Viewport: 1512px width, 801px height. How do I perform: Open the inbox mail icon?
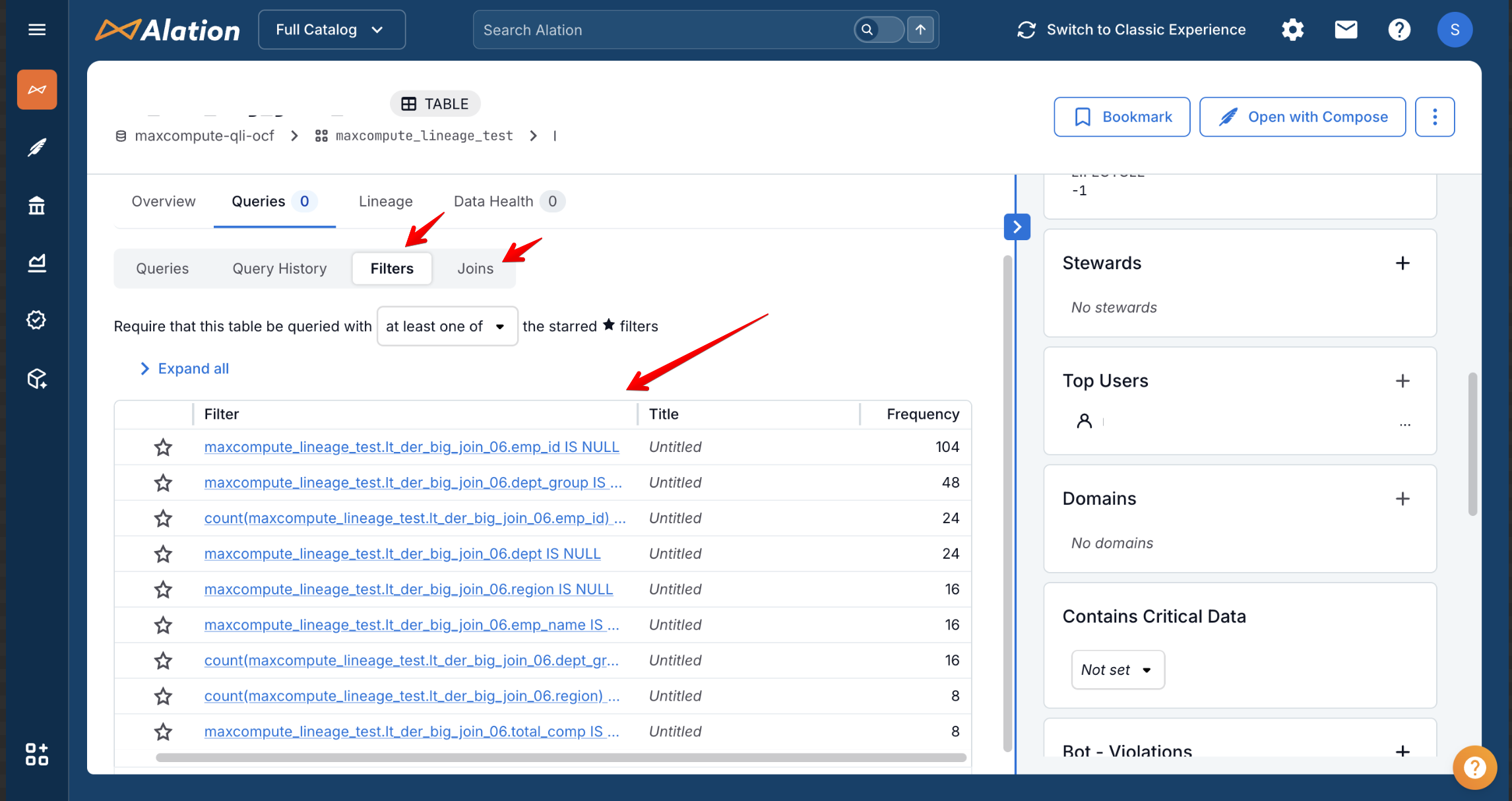click(1346, 30)
